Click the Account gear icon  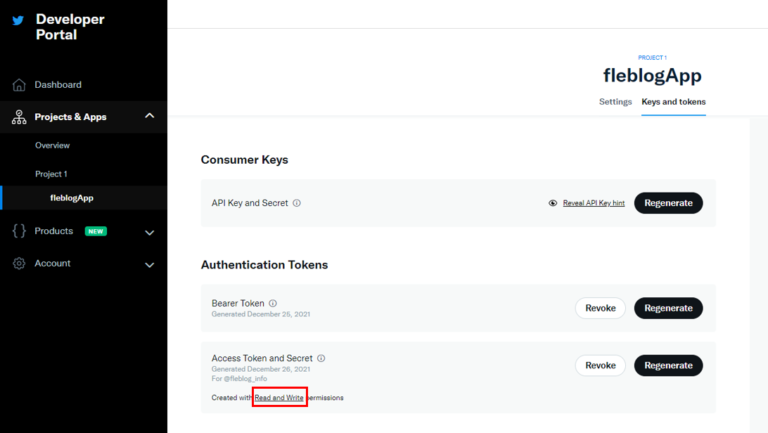[x=19, y=264]
